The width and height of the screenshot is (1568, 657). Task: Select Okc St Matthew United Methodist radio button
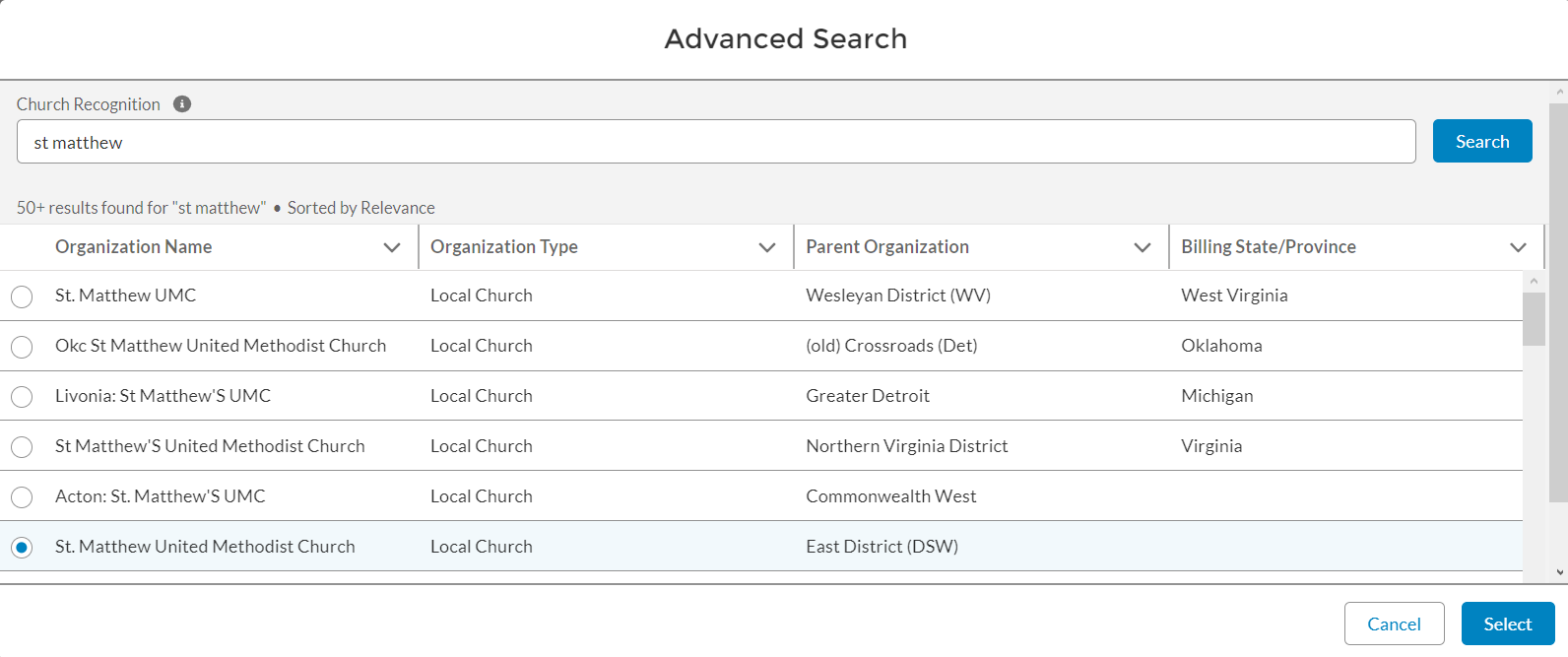[x=22, y=347]
